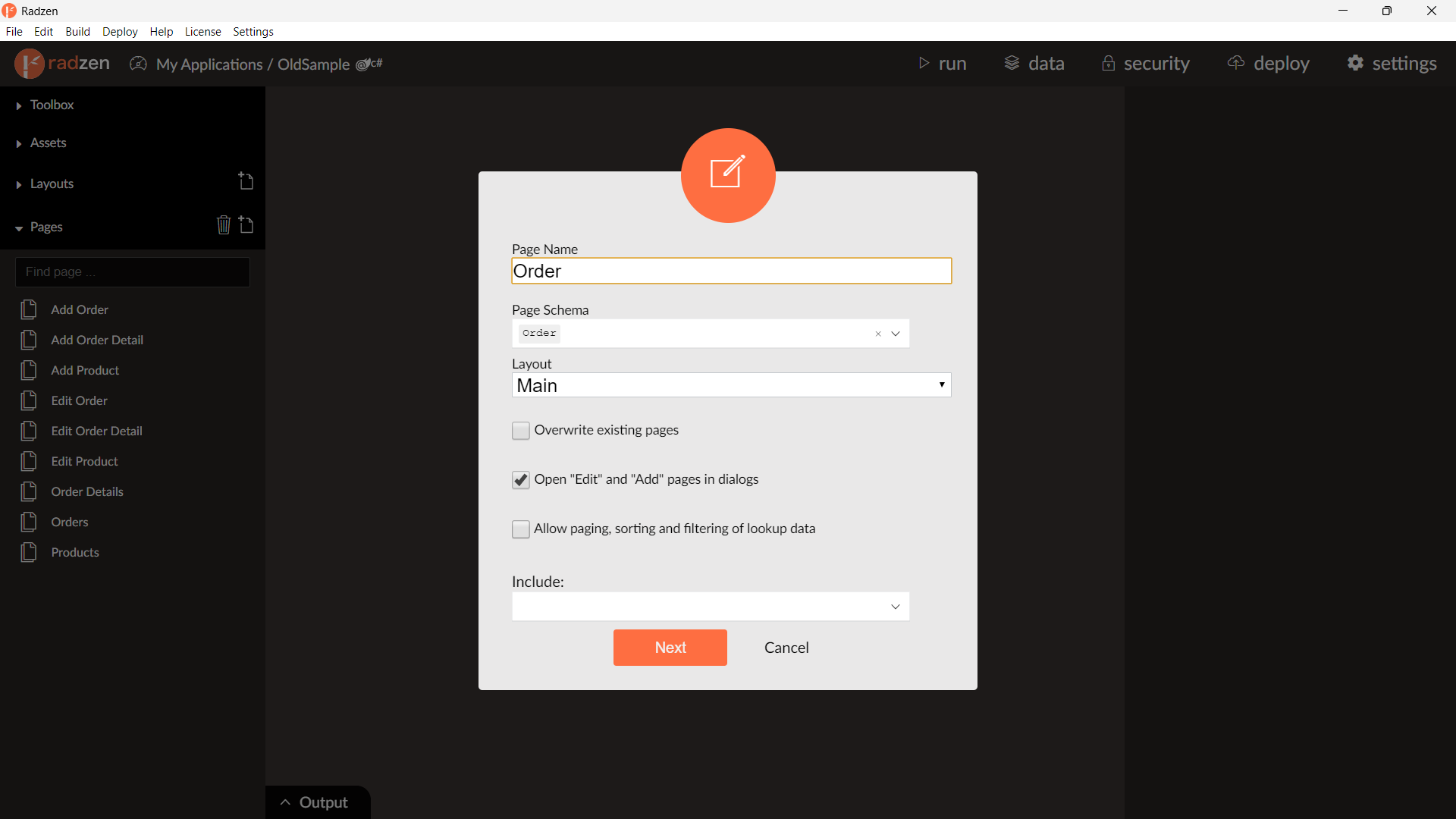Image resolution: width=1456 pixels, height=819 pixels.
Task: Open the Edit Order page
Action: (x=79, y=400)
